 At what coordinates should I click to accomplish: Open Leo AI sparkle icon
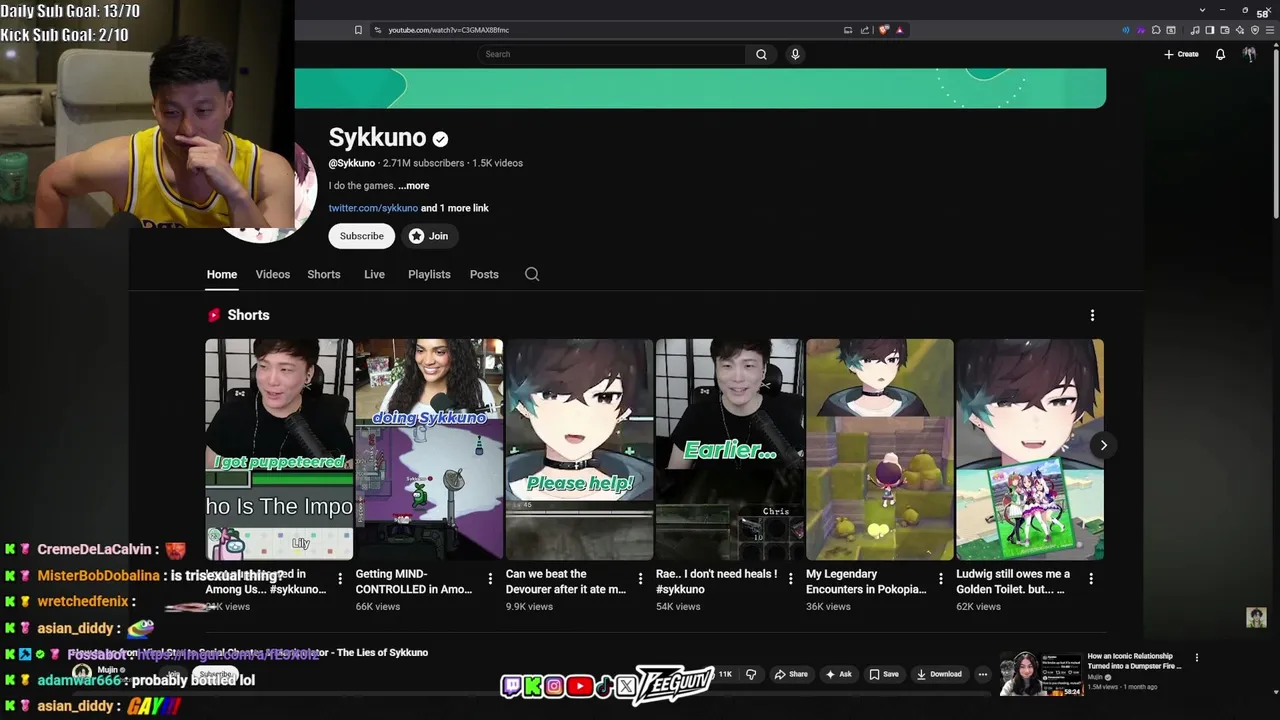pyautogui.click(x=1239, y=30)
